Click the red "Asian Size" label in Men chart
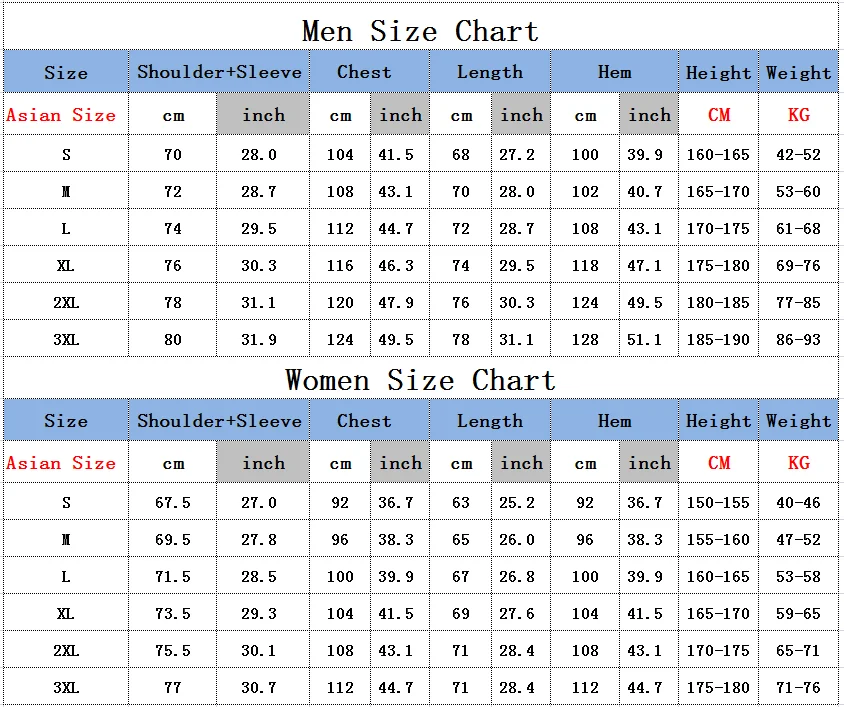The image size is (844, 707). coord(61,115)
